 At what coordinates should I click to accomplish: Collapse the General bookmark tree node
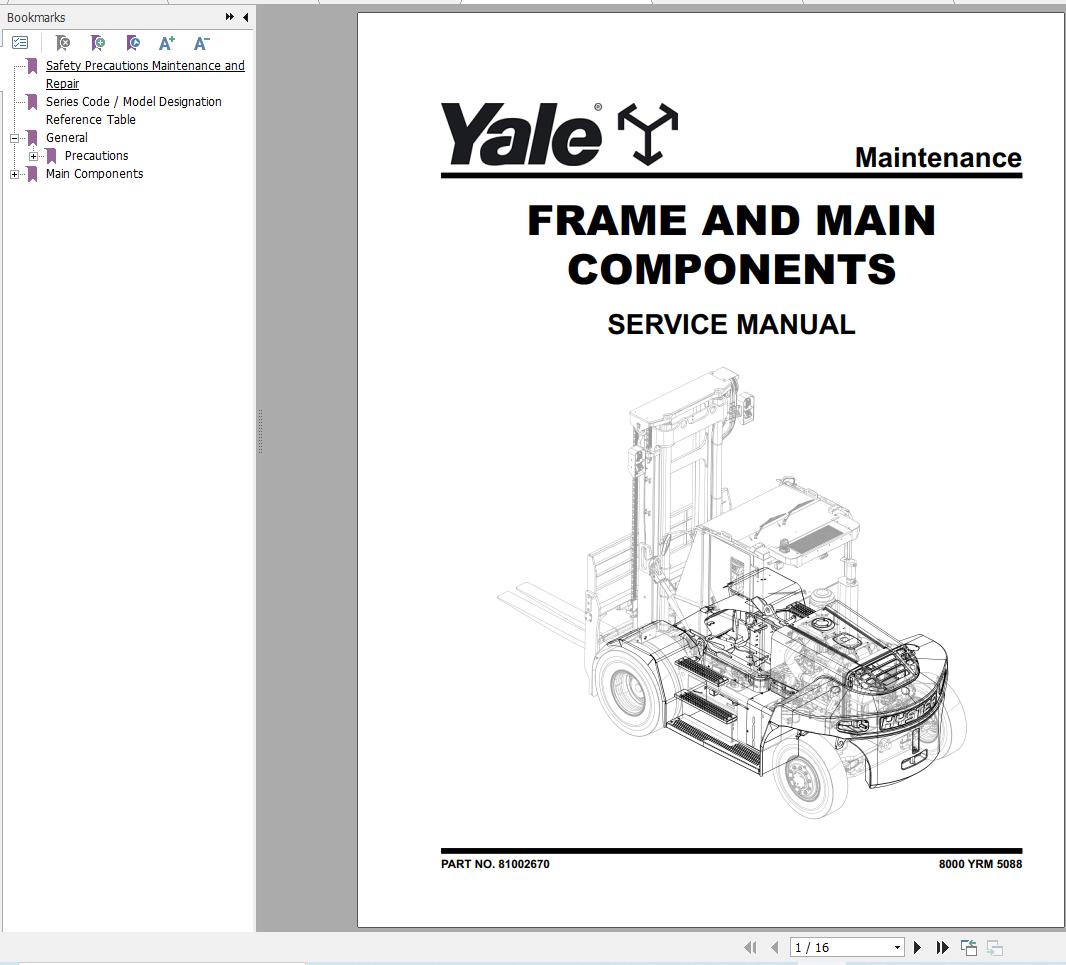click(x=15, y=138)
